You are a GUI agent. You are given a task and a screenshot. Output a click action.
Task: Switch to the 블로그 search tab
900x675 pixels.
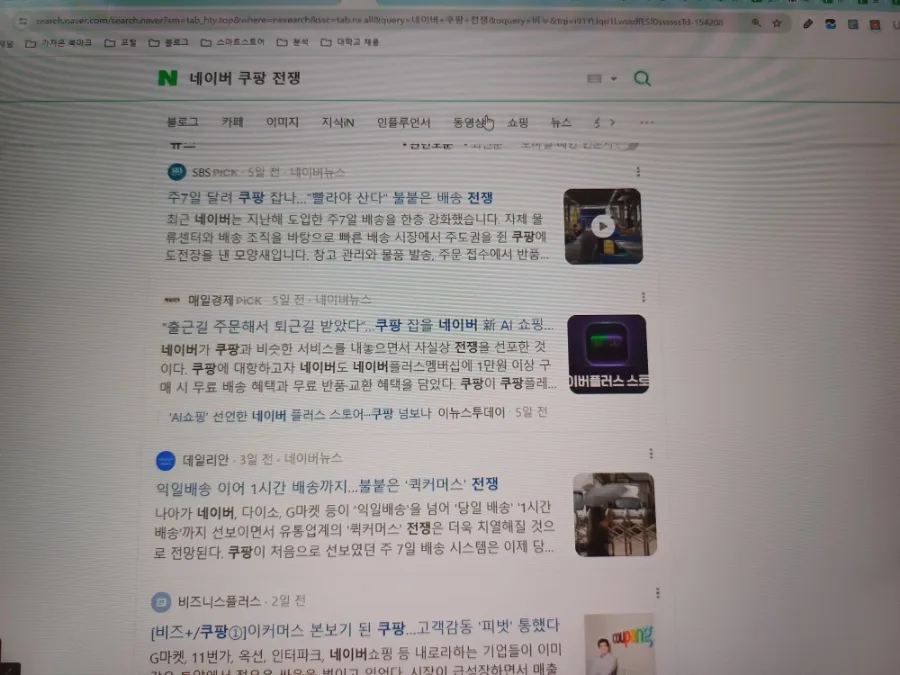point(183,122)
